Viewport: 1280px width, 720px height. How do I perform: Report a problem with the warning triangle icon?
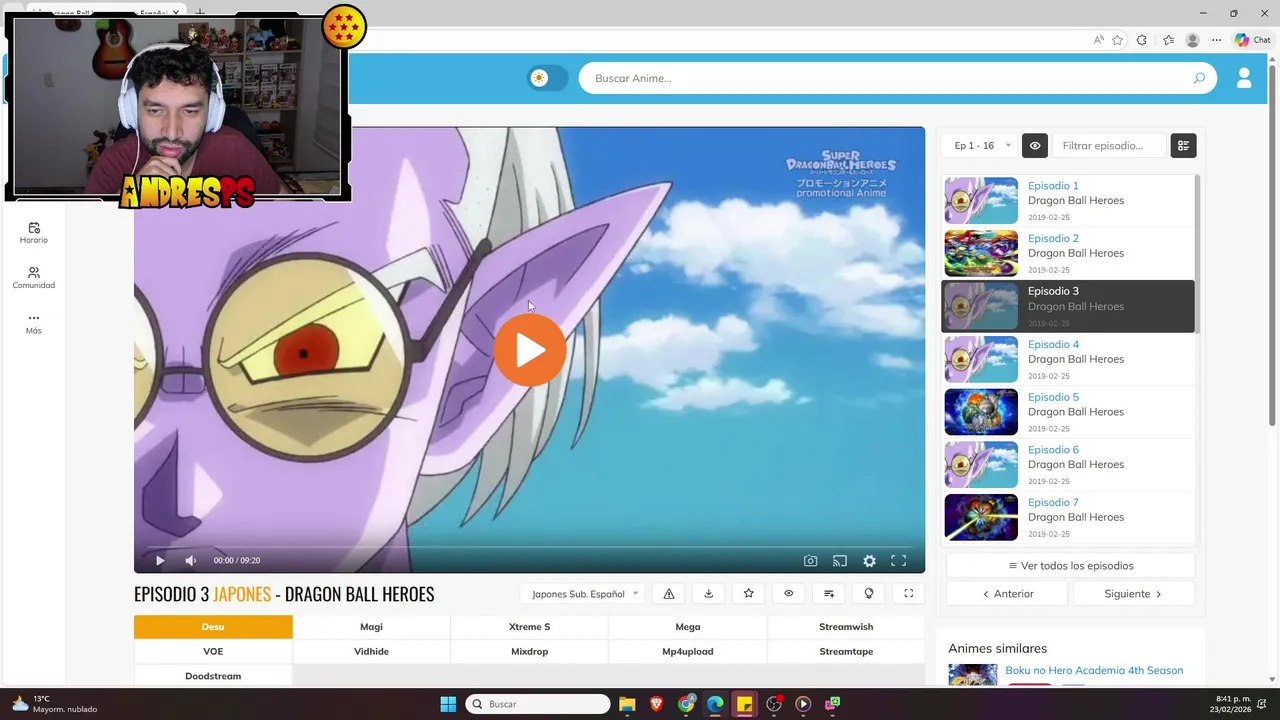(669, 594)
